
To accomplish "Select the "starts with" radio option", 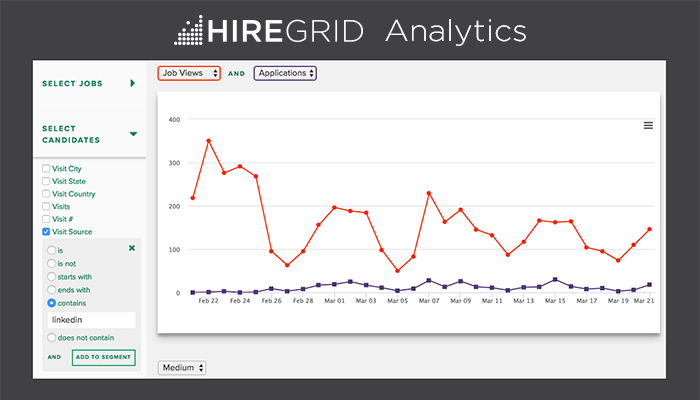I will [x=52, y=277].
